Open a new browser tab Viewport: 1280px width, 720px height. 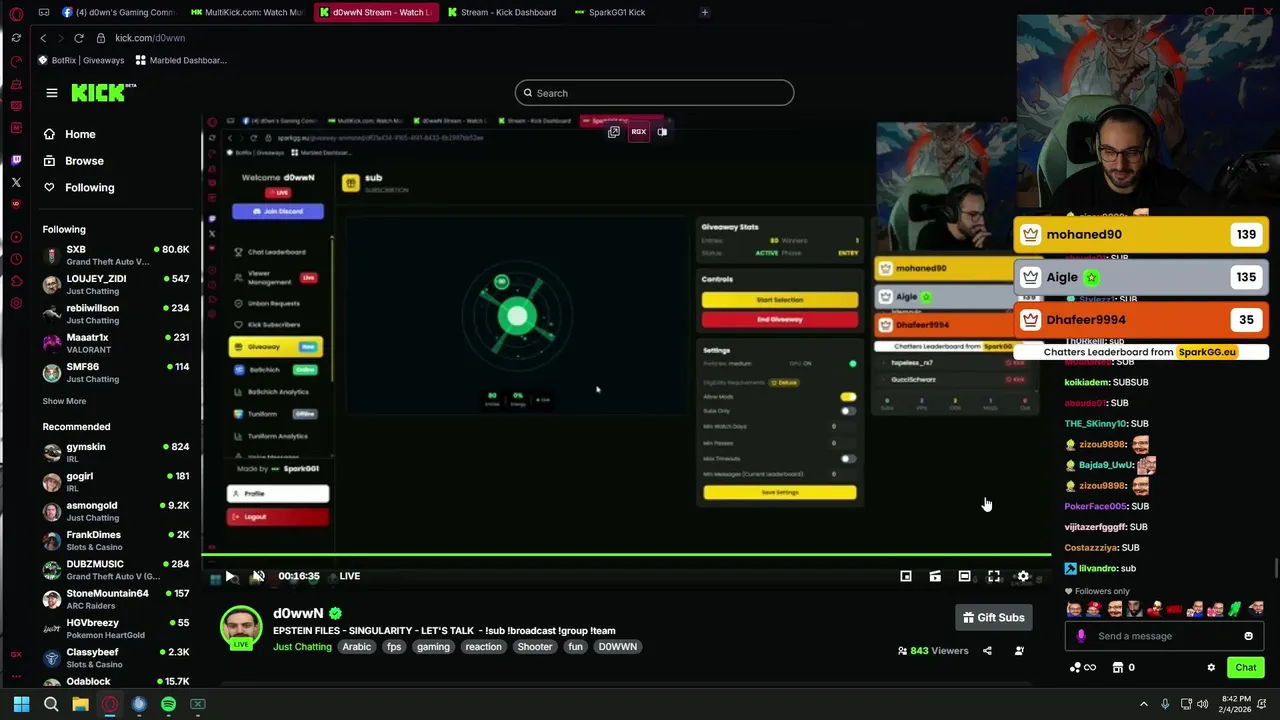pyautogui.click(x=705, y=12)
